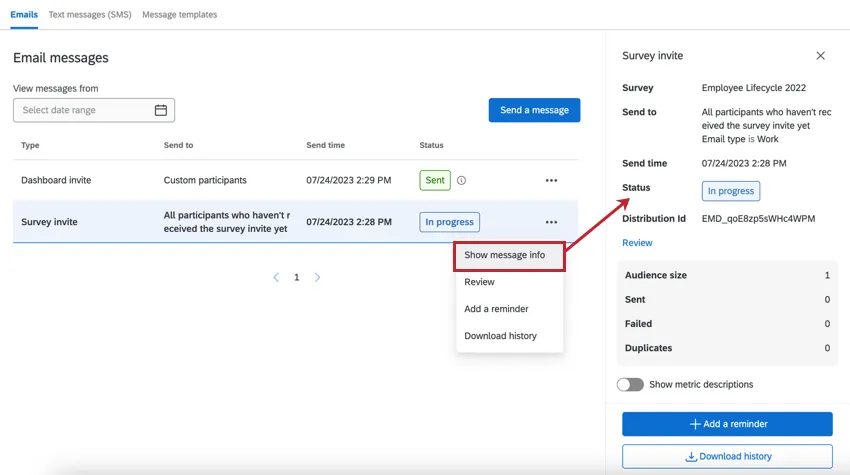Open three-dot menu for Dashboard invite row
850x475 pixels.
(x=551, y=181)
